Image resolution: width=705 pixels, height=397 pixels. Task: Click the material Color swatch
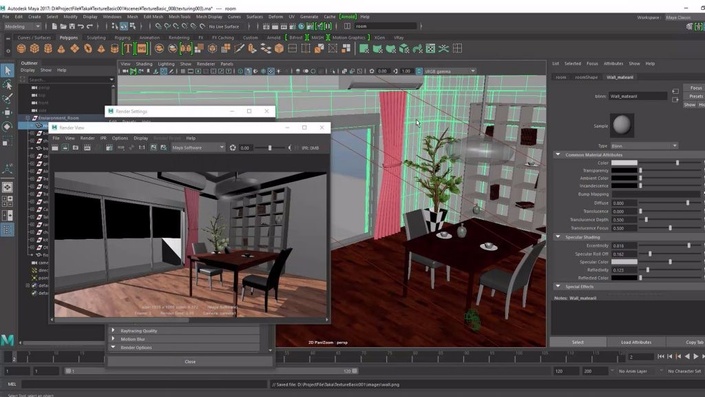click(x=624, y=163)
